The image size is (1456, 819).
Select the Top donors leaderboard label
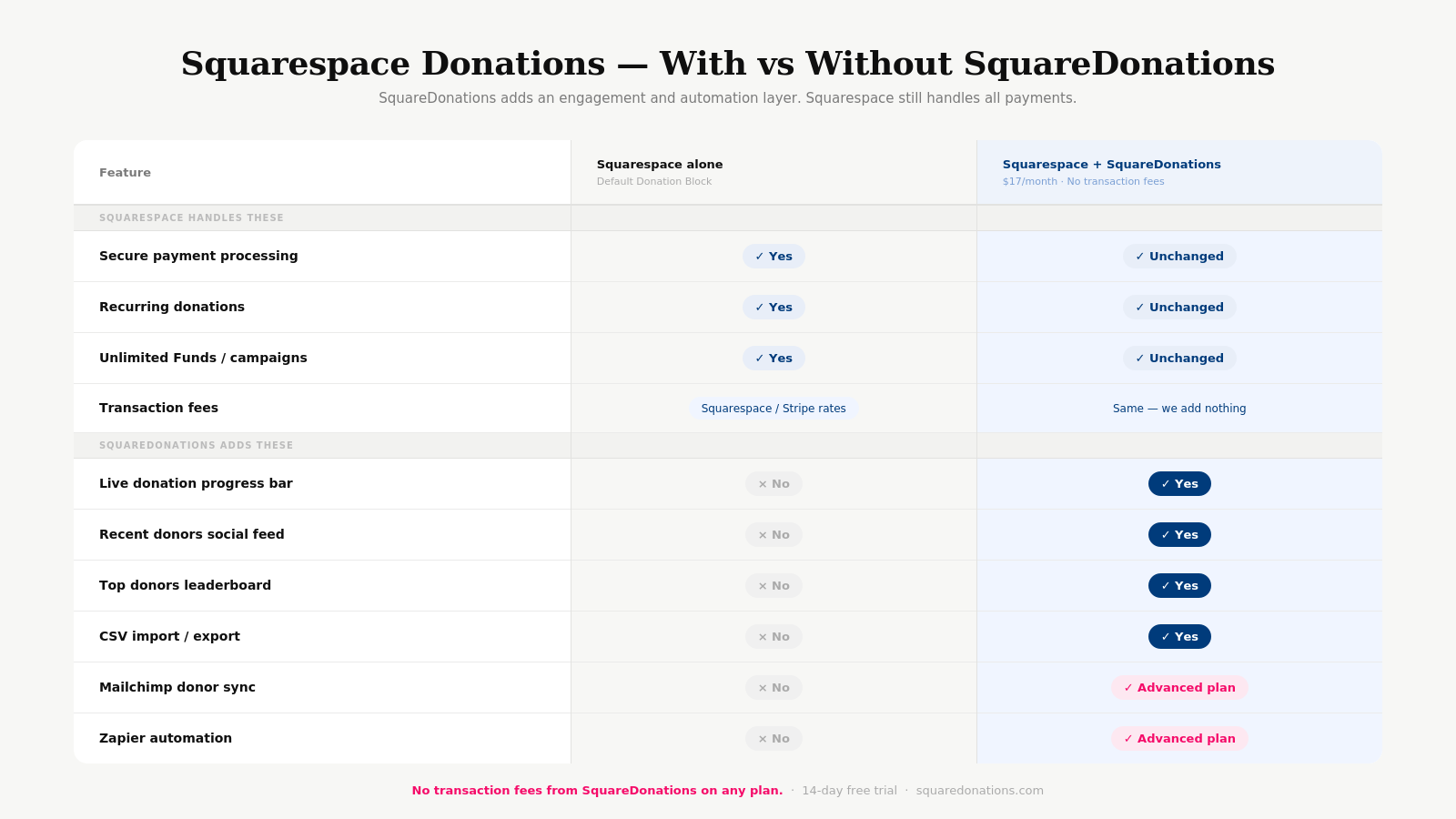pos(186,585)
